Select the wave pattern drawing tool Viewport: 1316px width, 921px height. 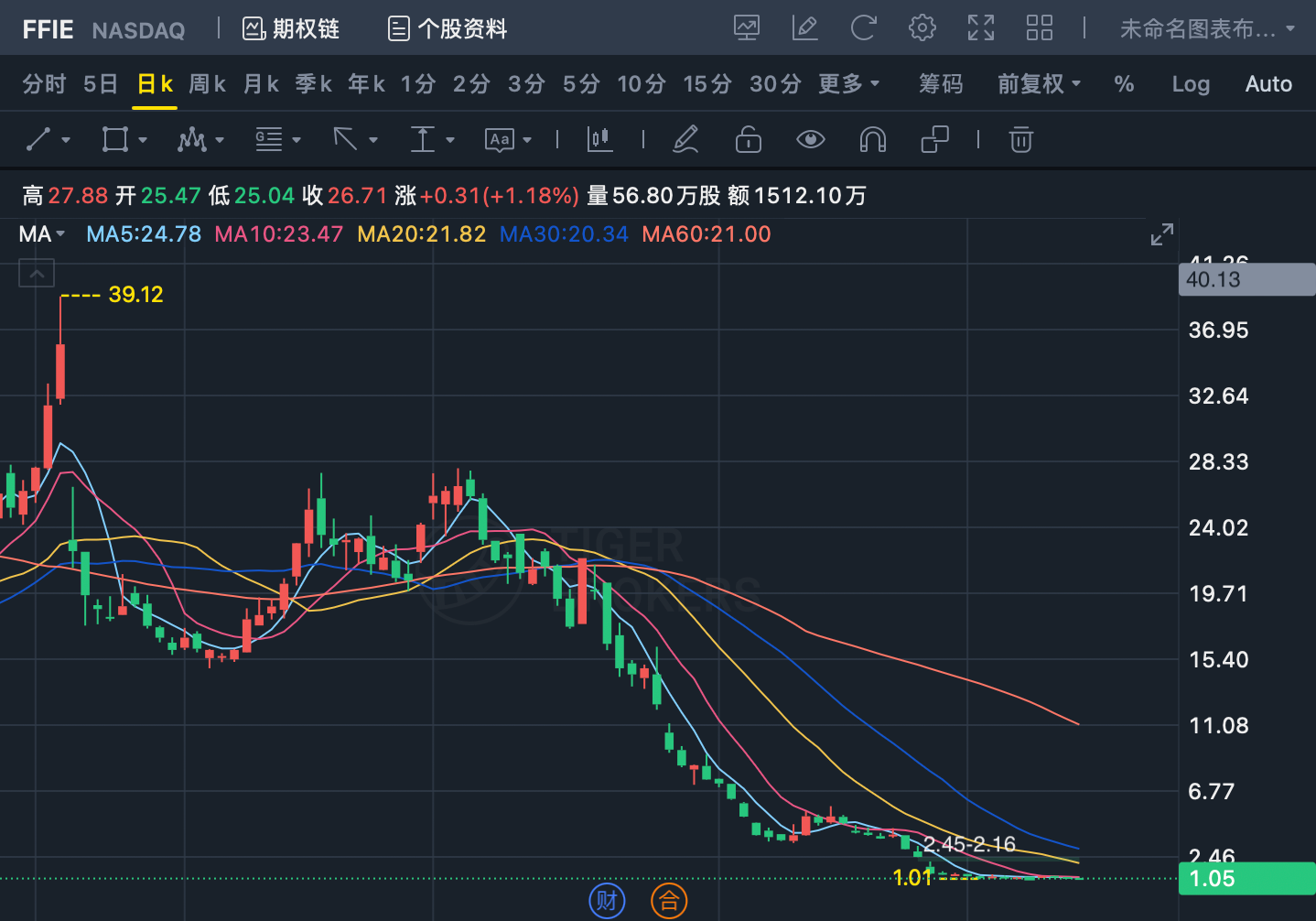192,139
